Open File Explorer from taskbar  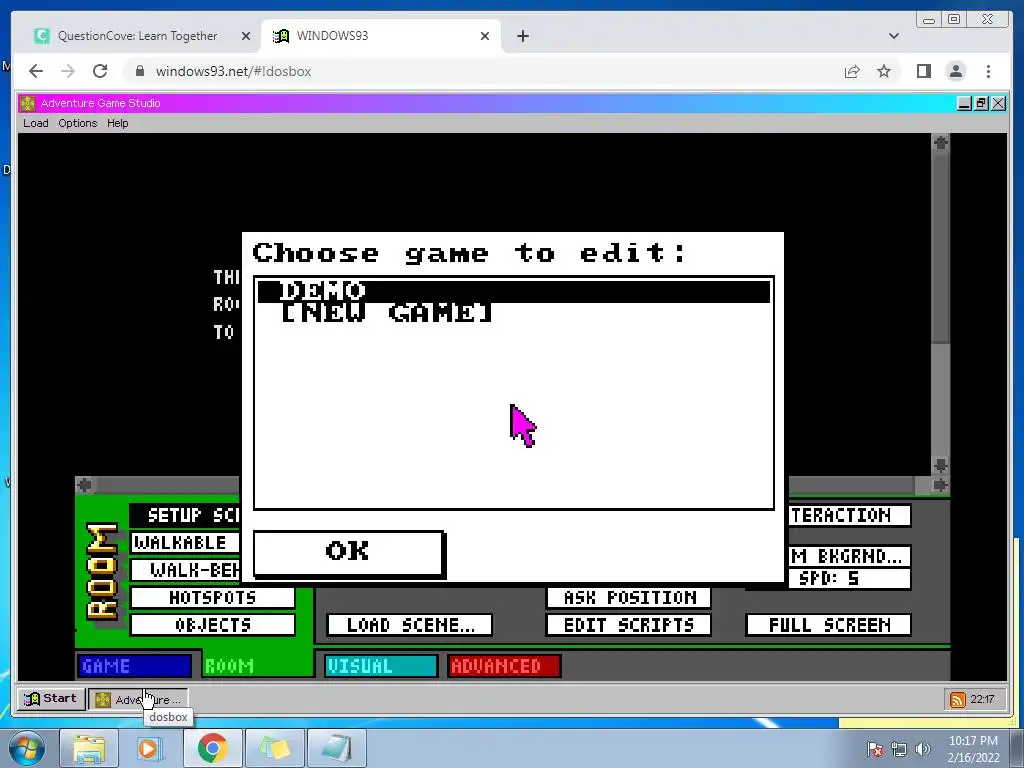89,748
